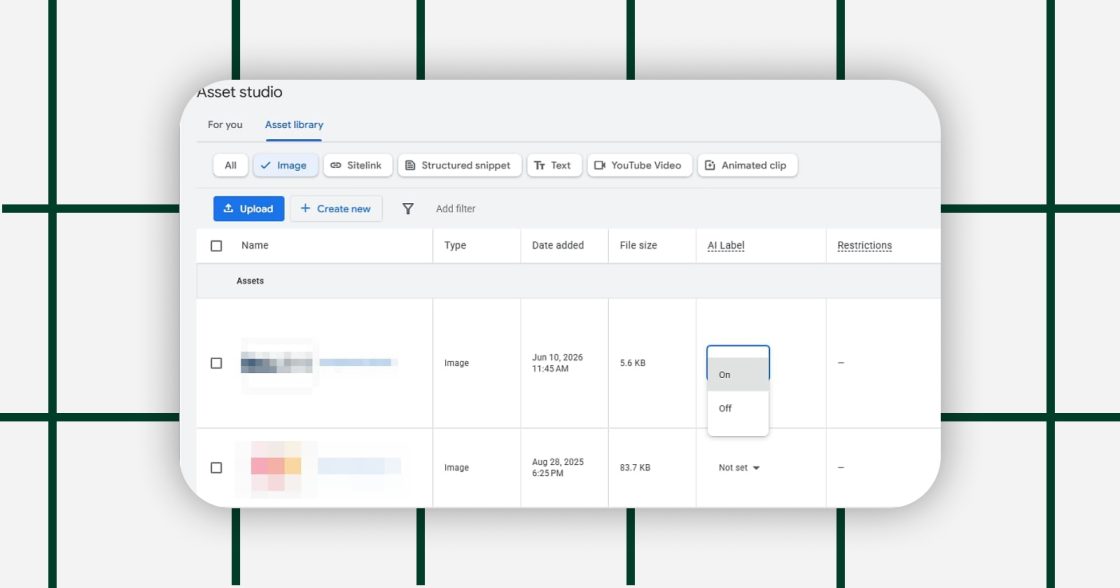
Task: Open thumbnail of Aug 28, 2025 asset
Action: pos(276,467)
